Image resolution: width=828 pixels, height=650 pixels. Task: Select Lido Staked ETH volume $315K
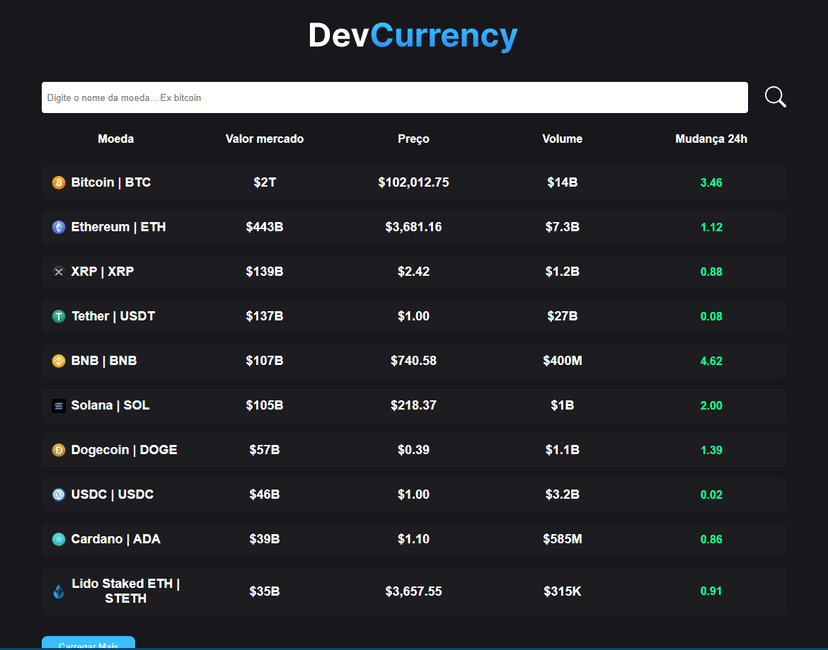click(562, 591)
